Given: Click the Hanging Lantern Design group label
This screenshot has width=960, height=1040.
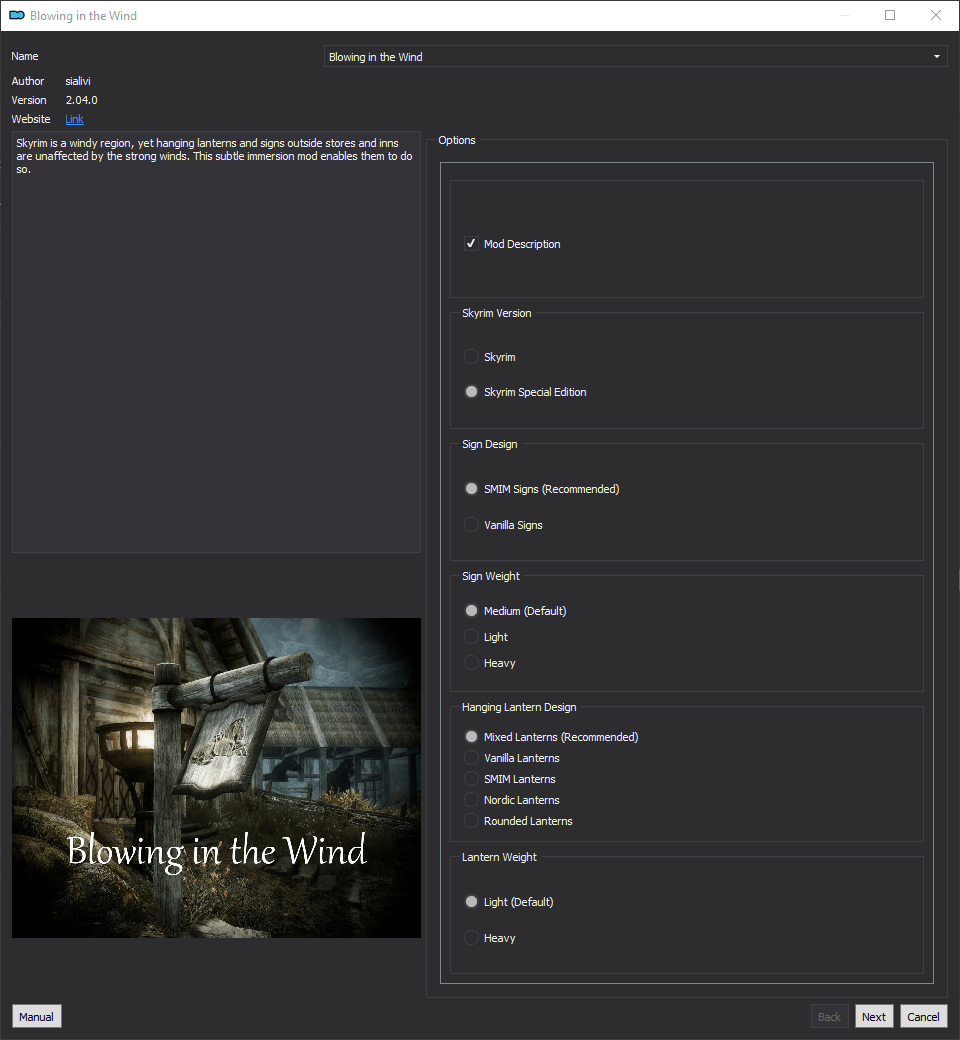Looking at the screenshot, I should coord(519,707).
